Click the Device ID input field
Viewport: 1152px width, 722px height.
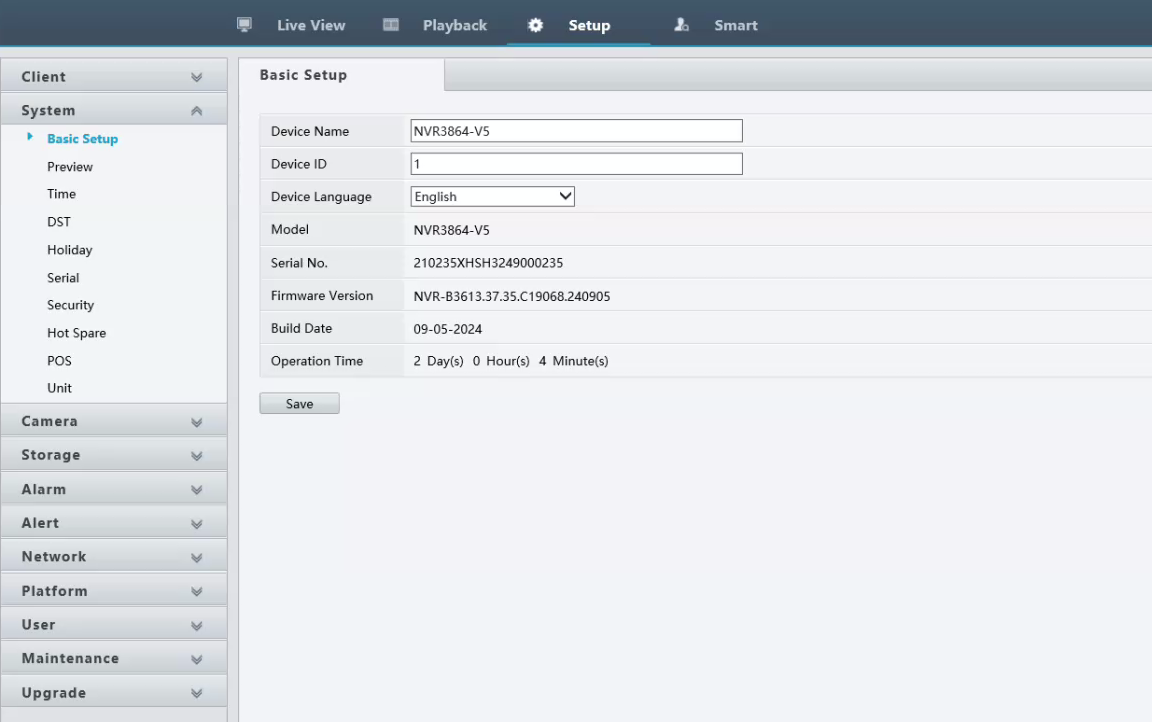pos(576,164)
